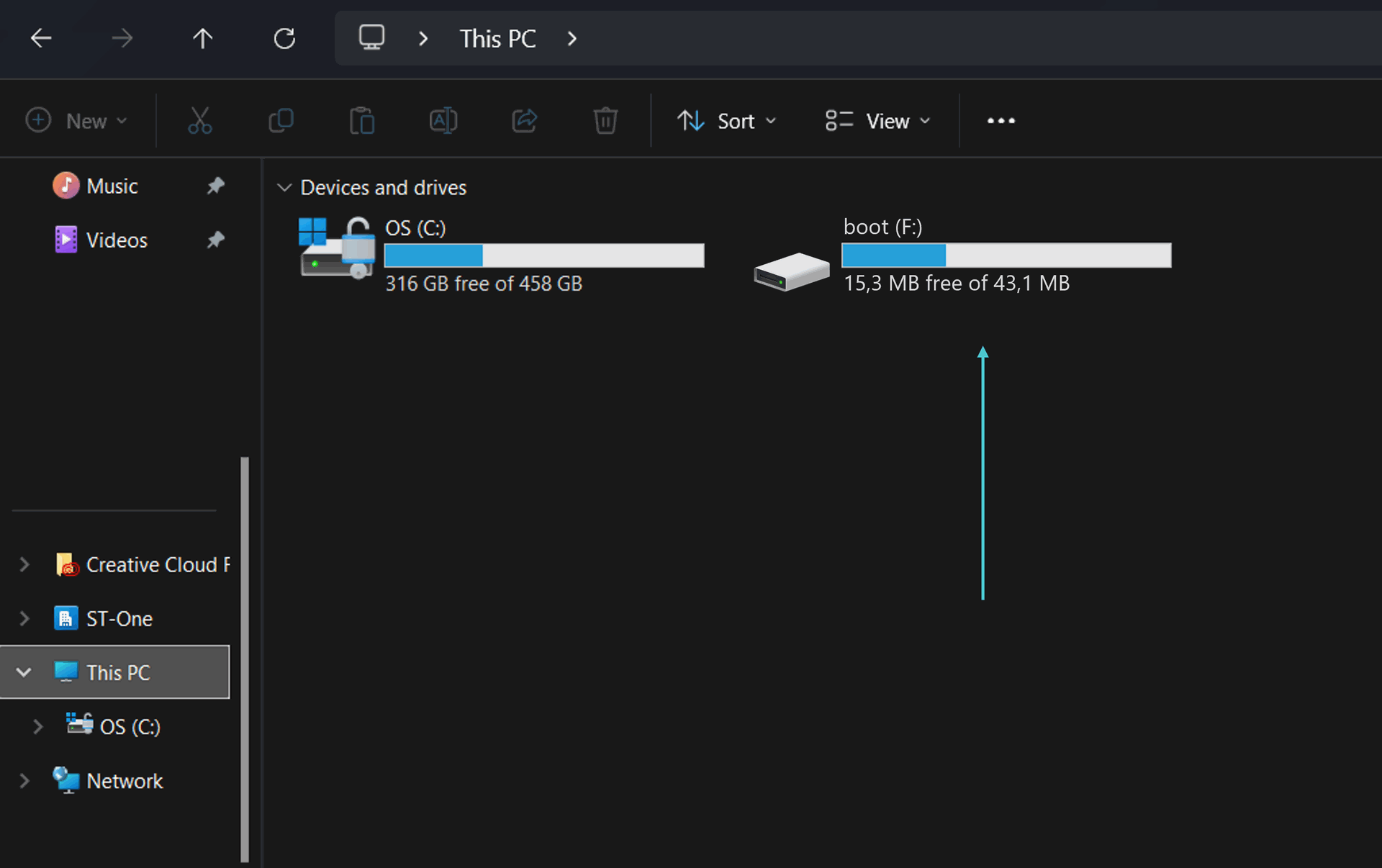
Task: Click the navigation pane scrollbar
Action: pos(245,659)
